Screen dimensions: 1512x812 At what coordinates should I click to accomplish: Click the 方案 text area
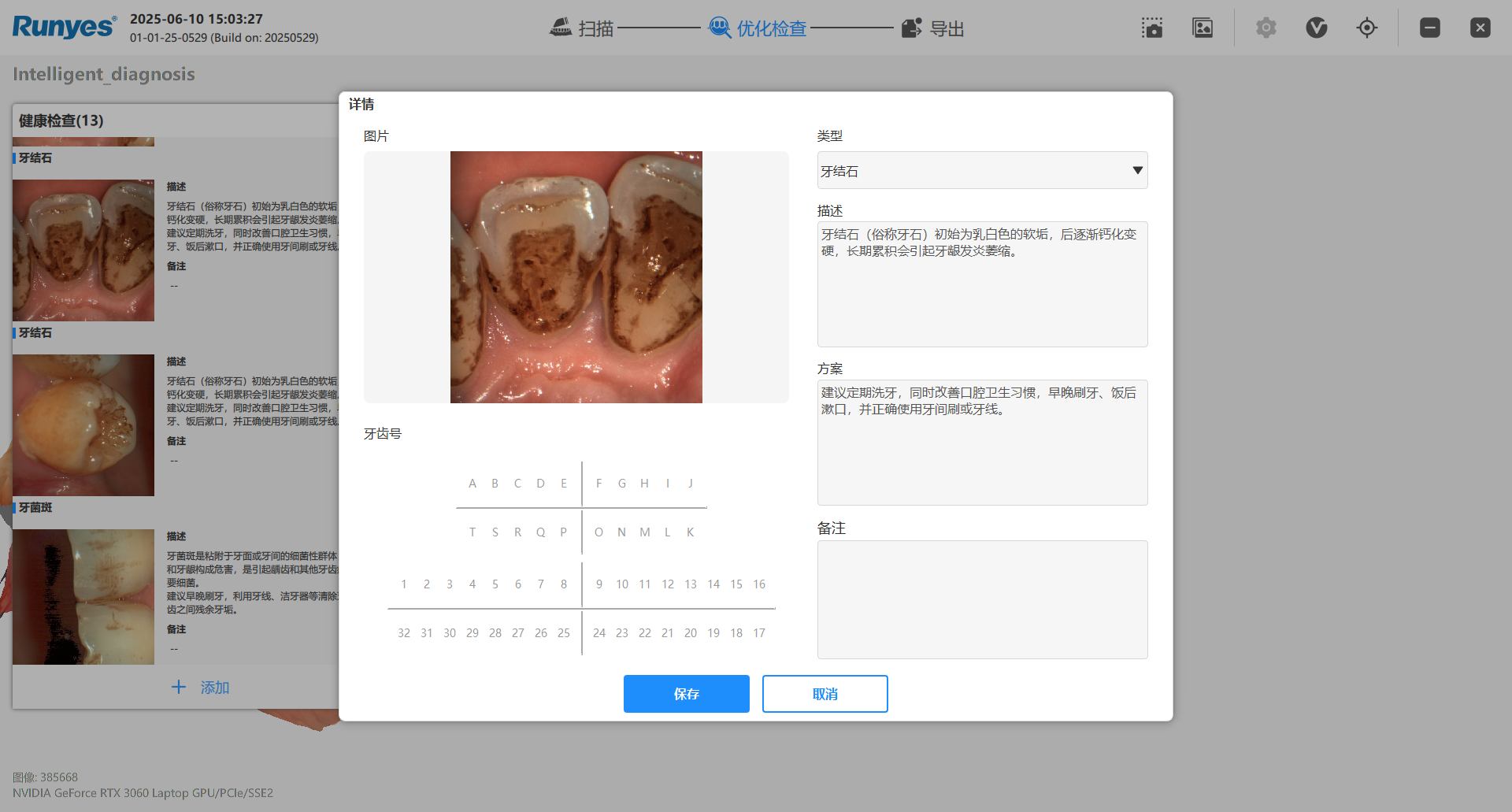pyautogui.click(x=982, y=442)
